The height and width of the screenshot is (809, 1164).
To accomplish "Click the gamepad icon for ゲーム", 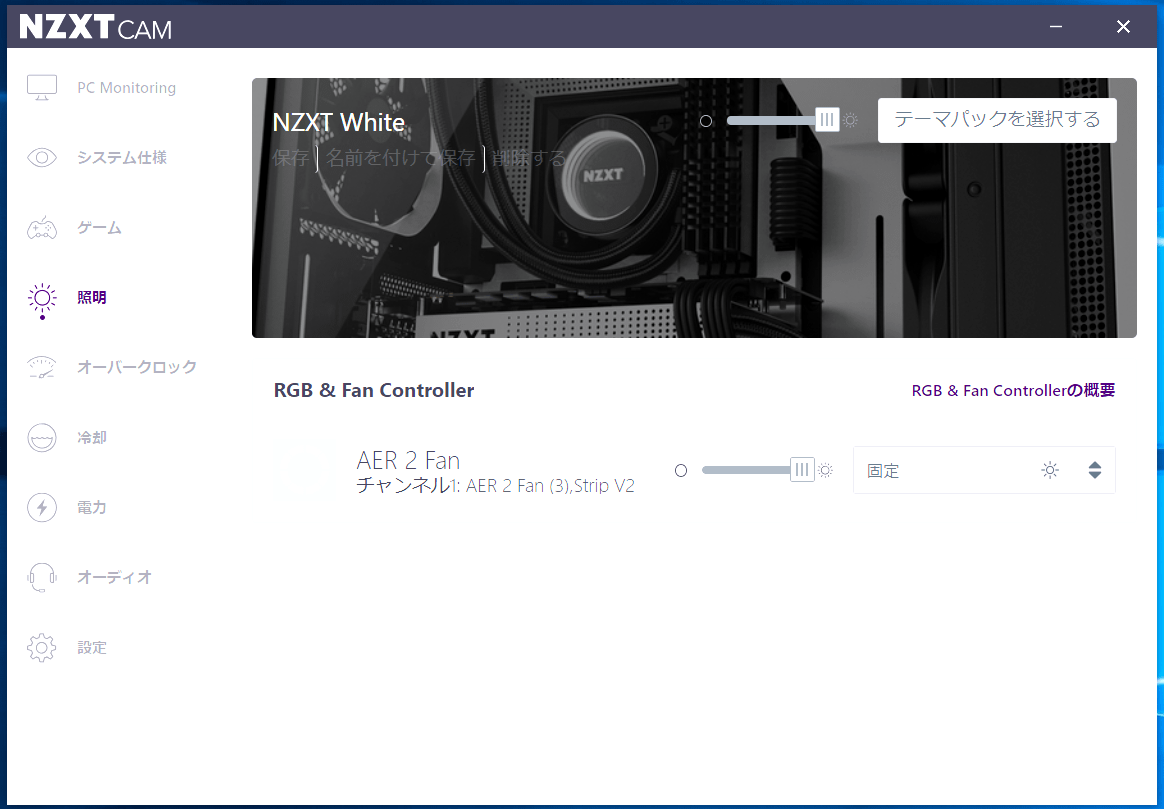I will [x=42, y=228].
